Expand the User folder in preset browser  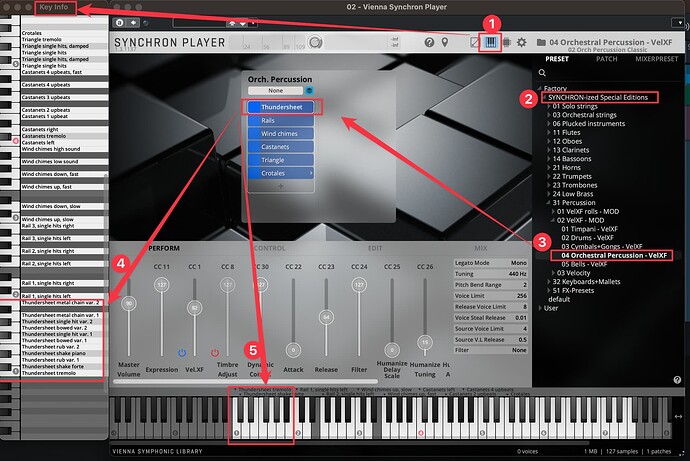click(540, 308)
